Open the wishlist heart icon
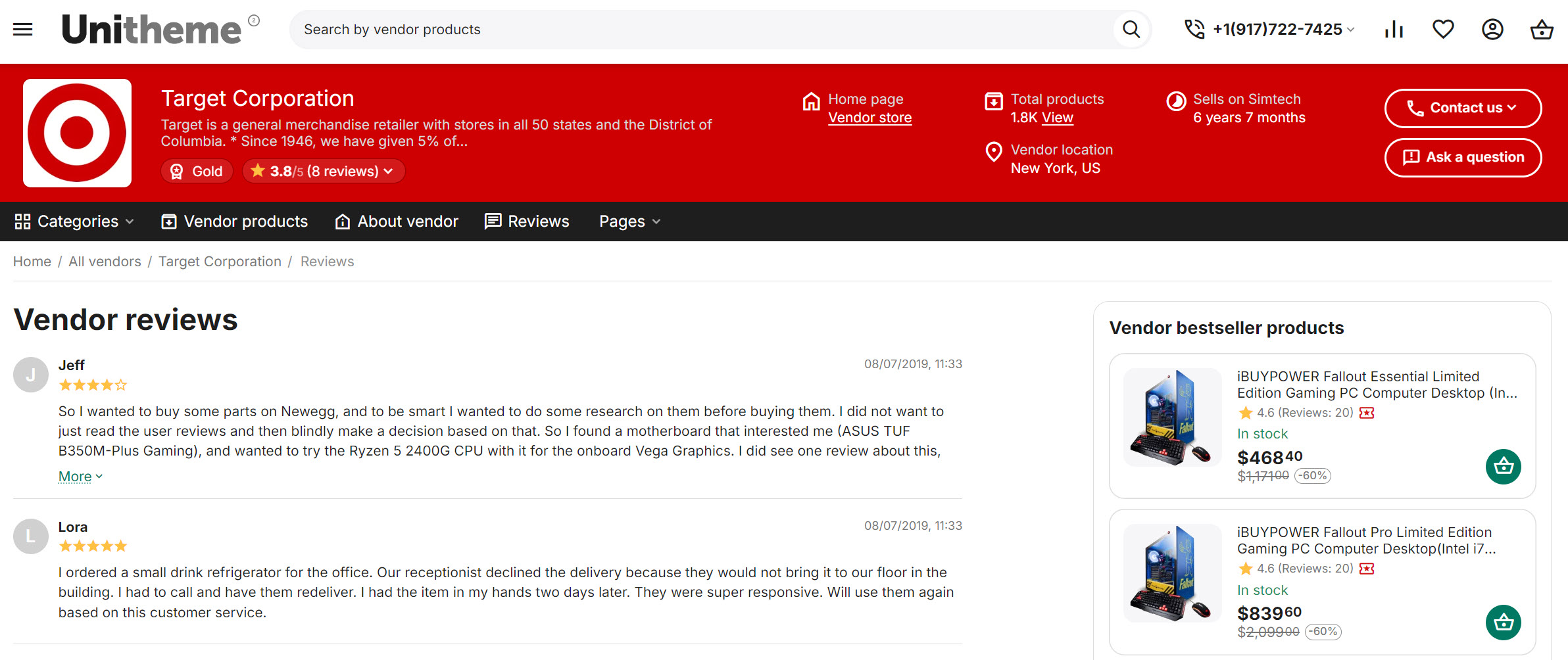This screenshot has height=660, width=1568. (1443, 29)
